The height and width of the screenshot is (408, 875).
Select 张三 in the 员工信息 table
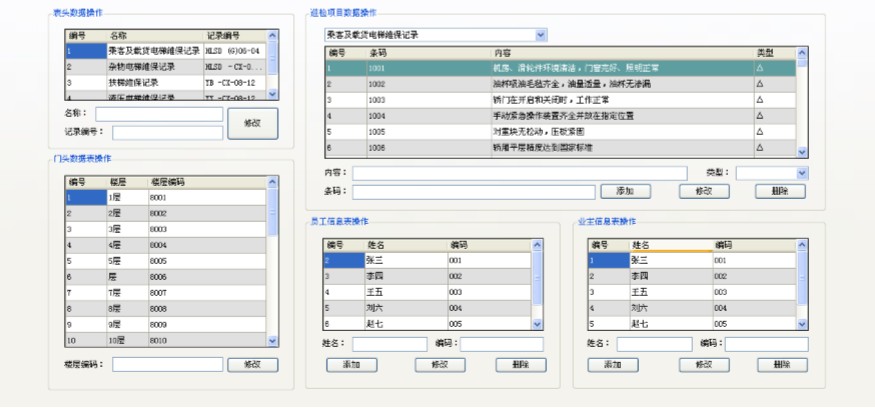pos(427,260)
